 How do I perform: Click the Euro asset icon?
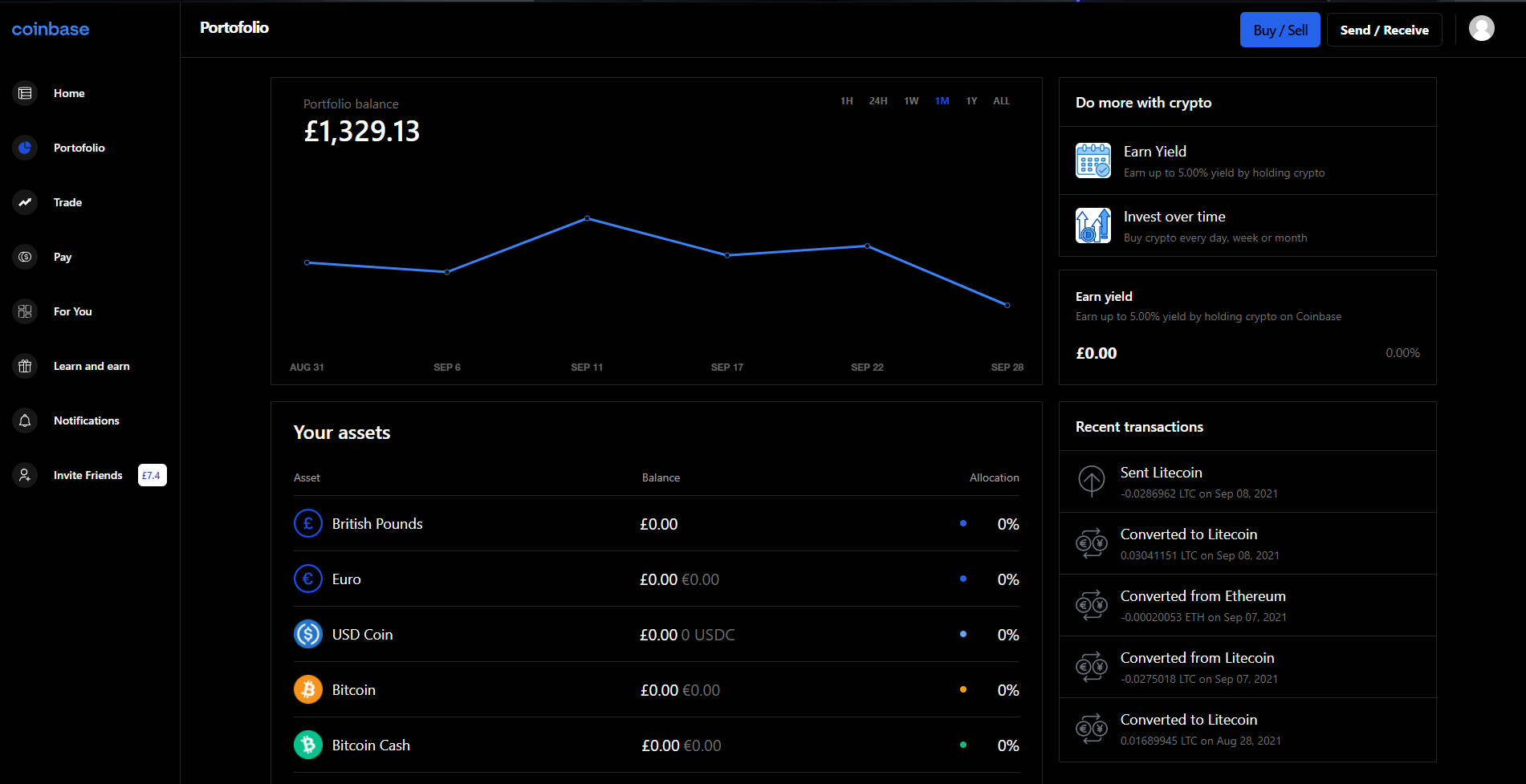308,579
